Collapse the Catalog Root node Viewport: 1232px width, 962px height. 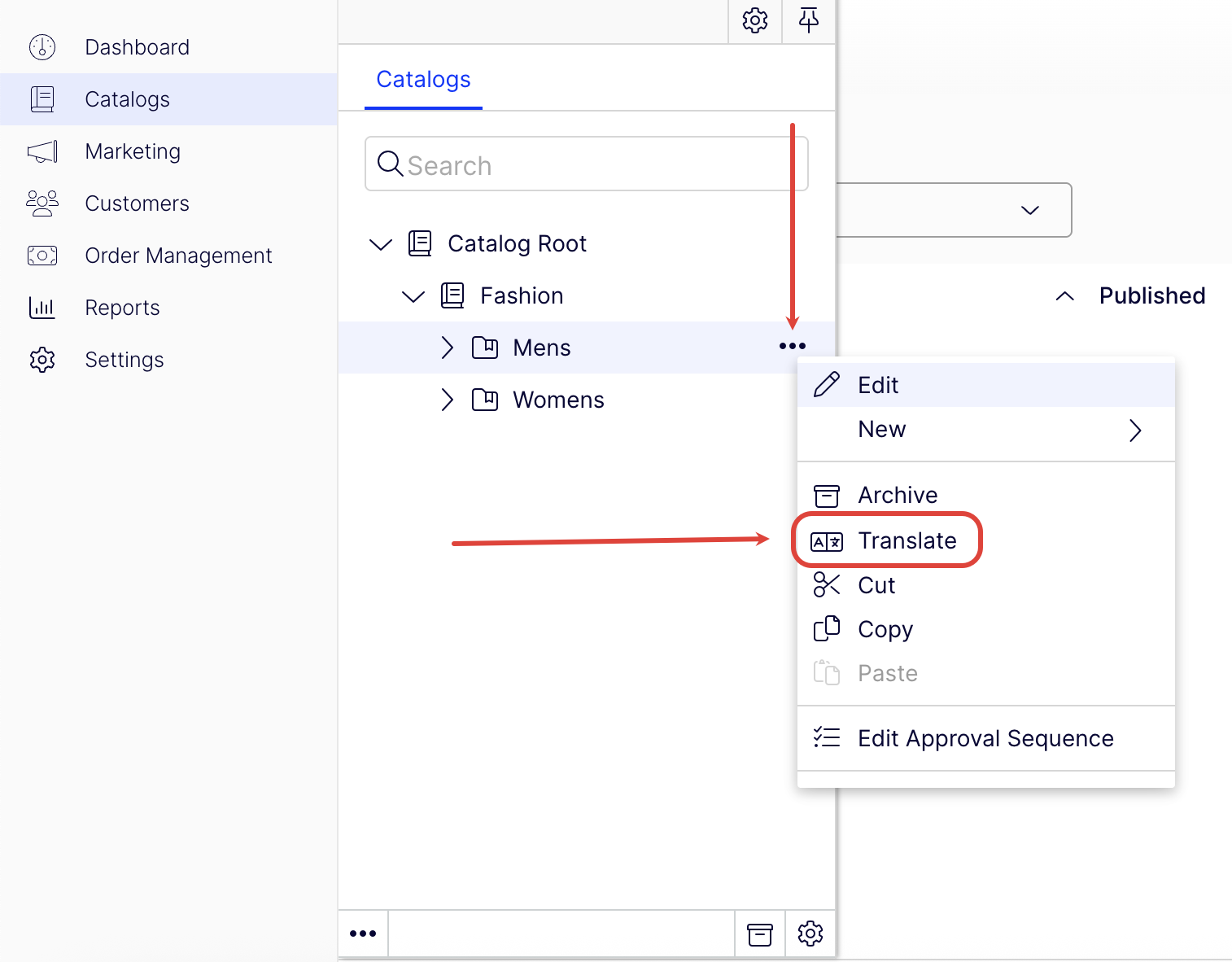pyautogui.click(x=381, y=244)
